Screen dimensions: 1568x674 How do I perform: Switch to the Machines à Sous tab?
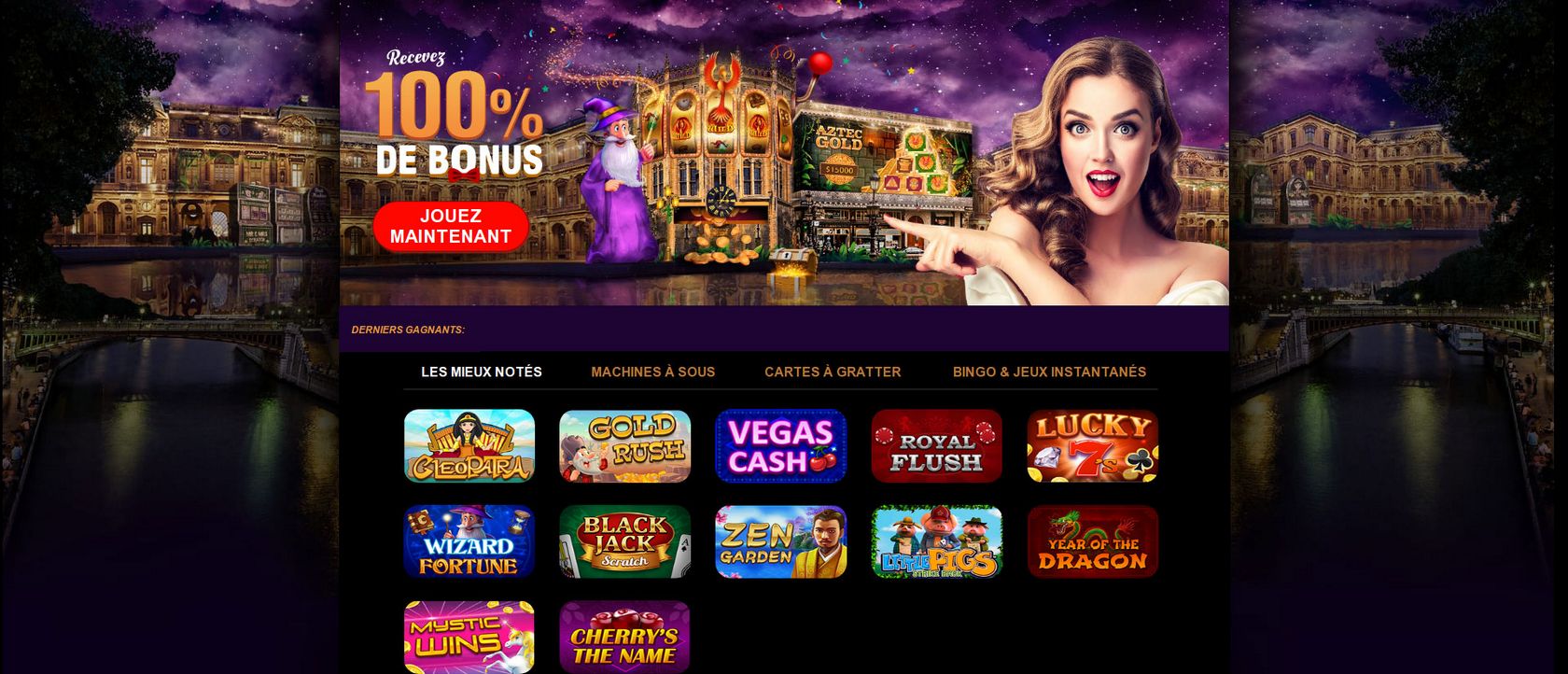pos(653,372)
